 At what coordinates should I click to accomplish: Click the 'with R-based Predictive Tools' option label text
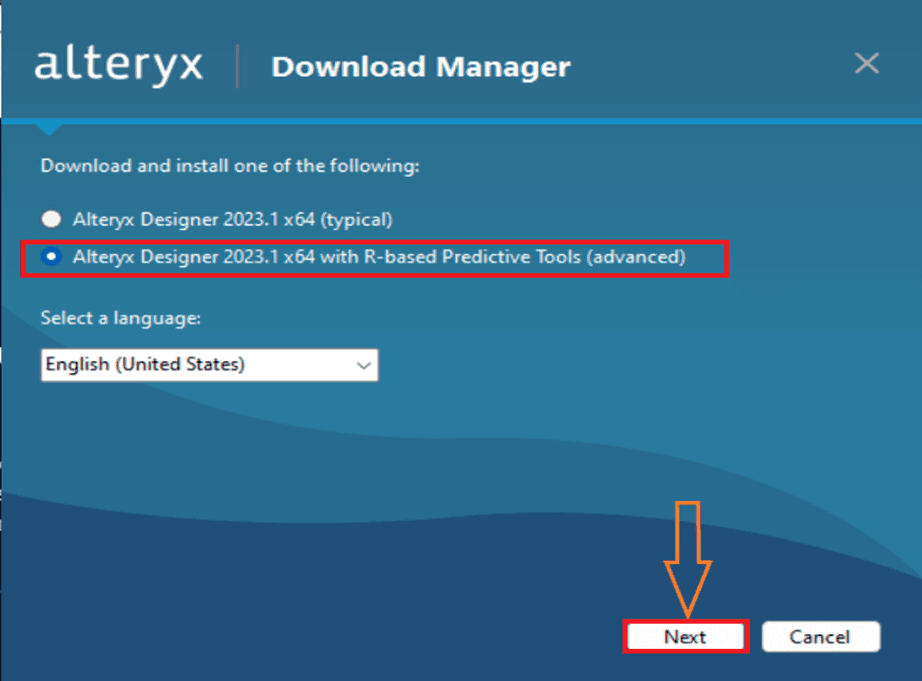[x=451, y=257]
